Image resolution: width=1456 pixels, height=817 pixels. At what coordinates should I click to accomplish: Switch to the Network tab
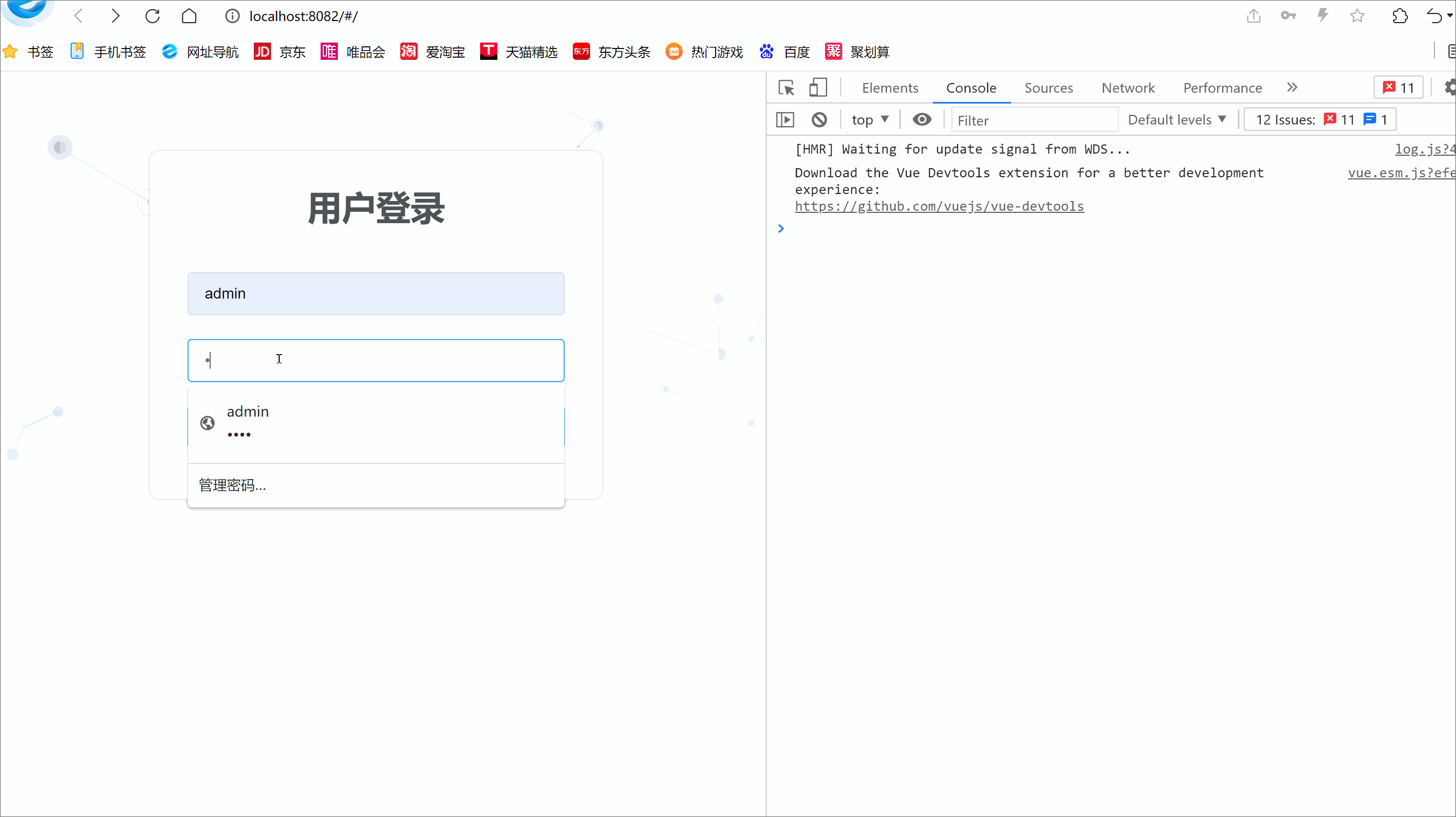pos(1128,88)
